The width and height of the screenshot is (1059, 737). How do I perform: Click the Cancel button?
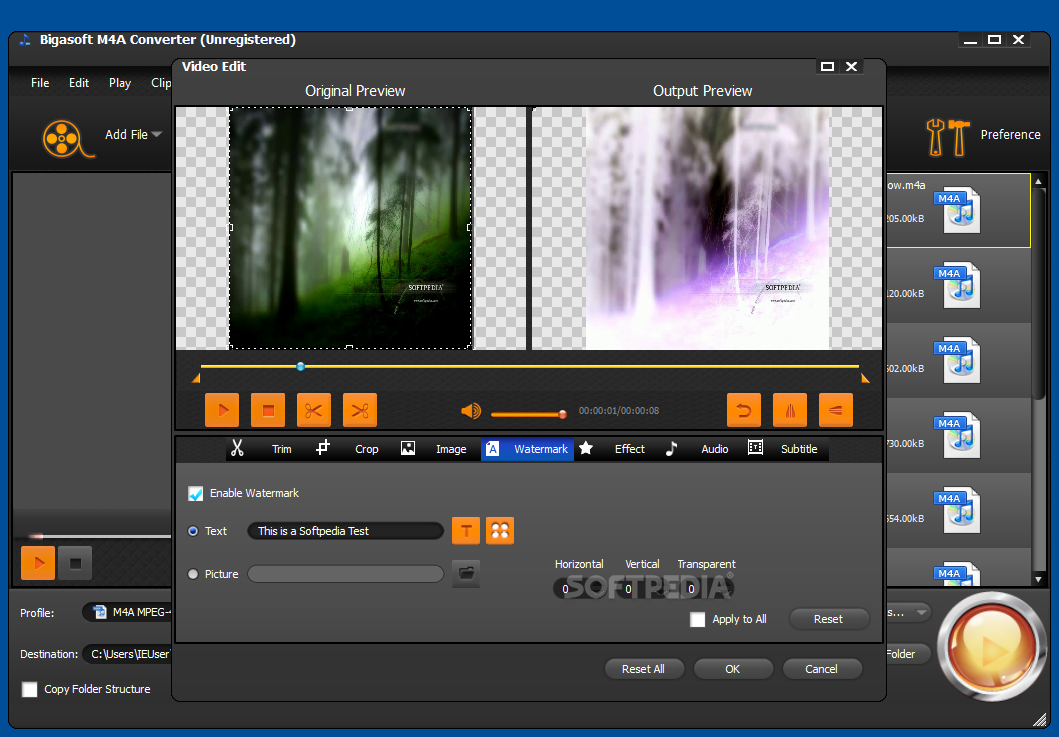pos(821,669)
